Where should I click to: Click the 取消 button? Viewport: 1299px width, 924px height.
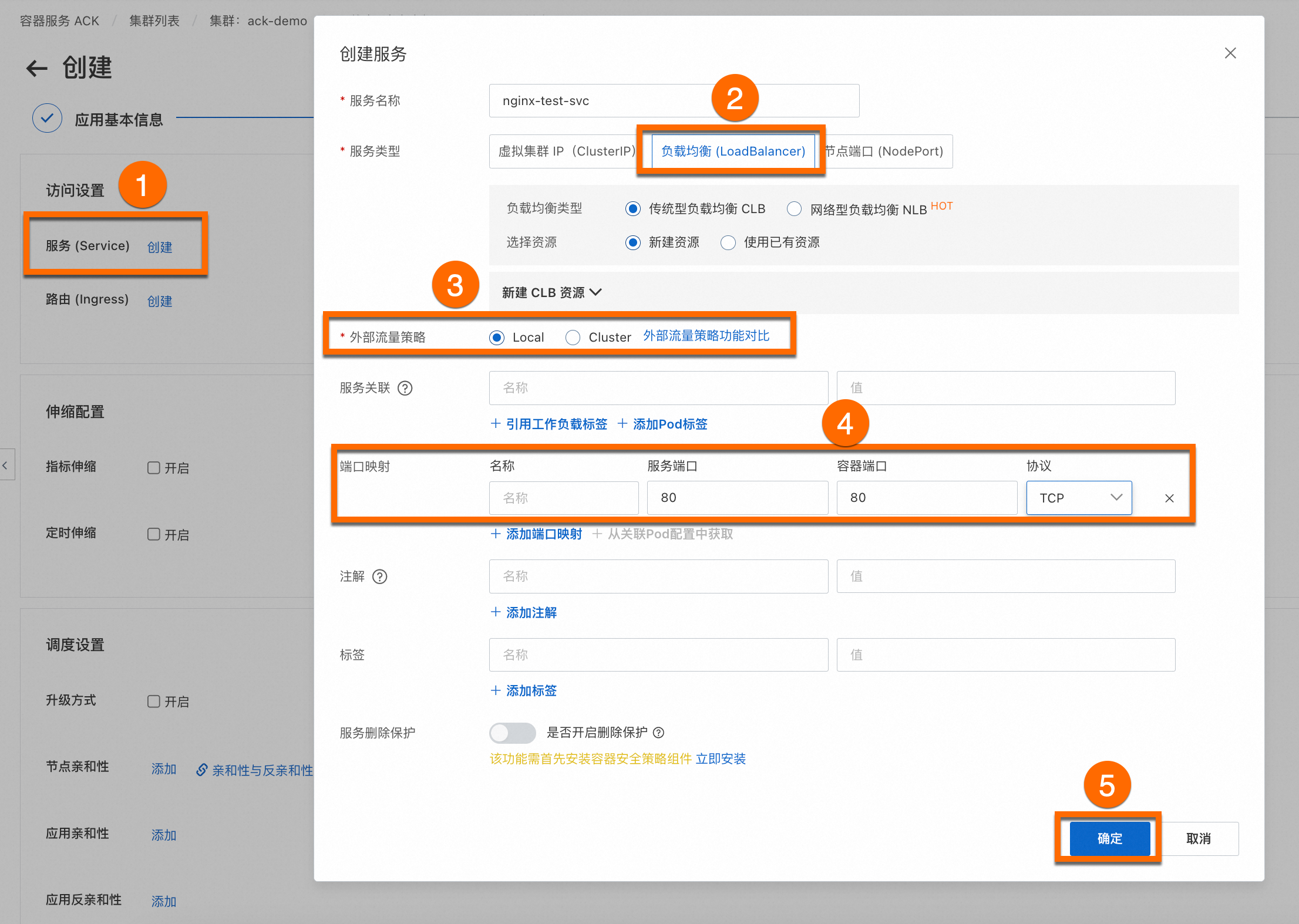tap(1198, 838)
